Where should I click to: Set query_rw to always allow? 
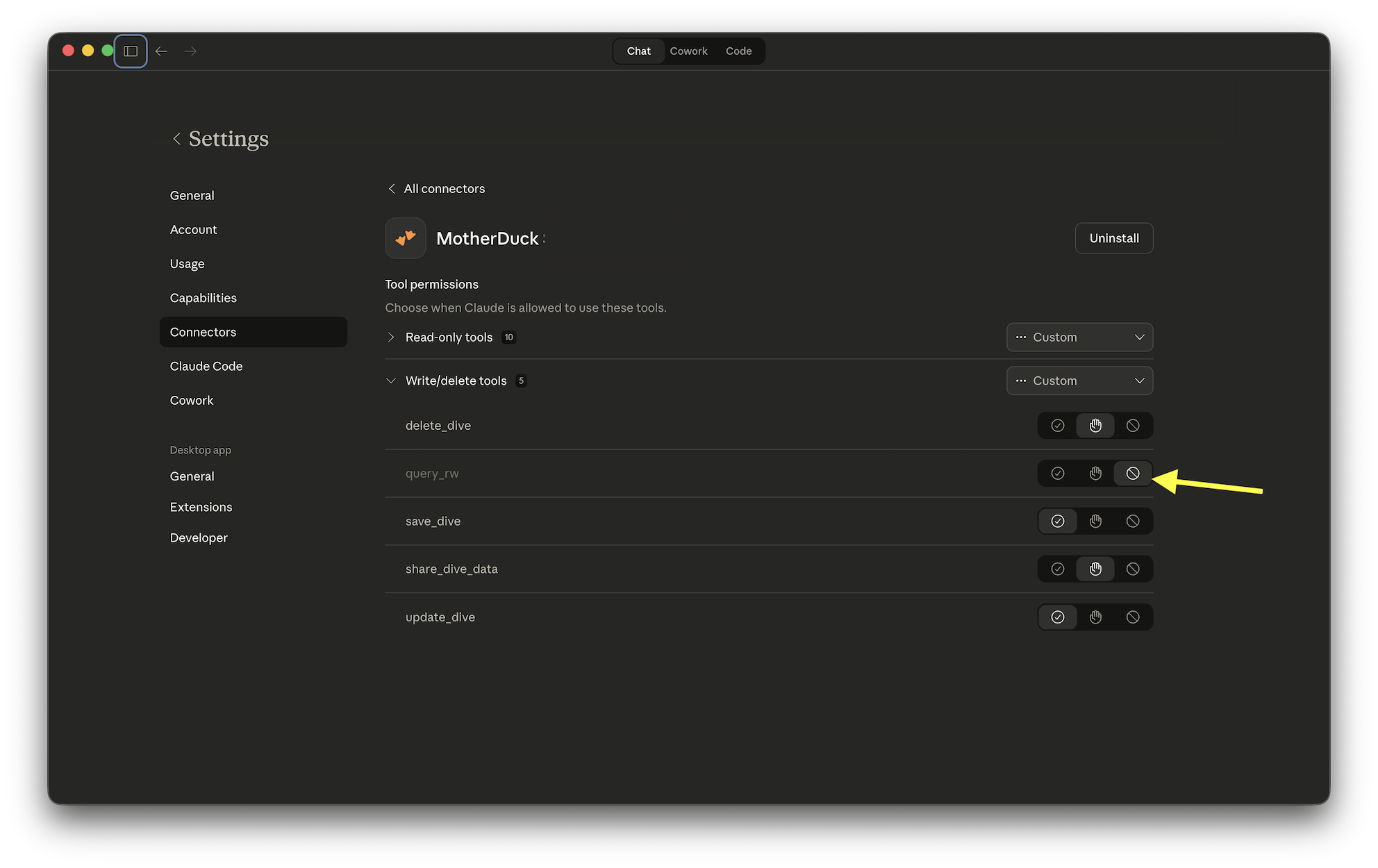point(1058,474)
